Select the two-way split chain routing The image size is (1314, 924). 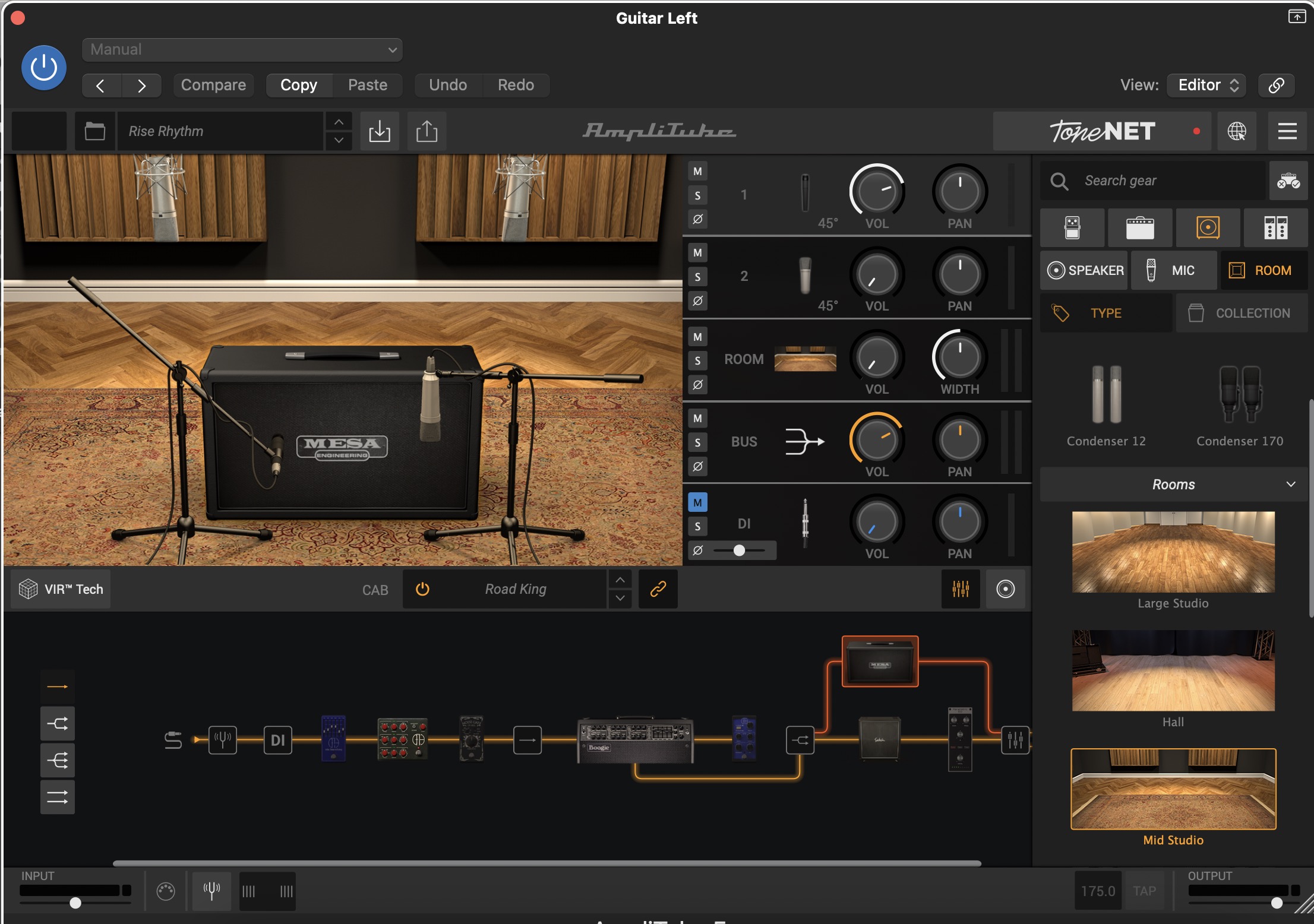[58, 723]
